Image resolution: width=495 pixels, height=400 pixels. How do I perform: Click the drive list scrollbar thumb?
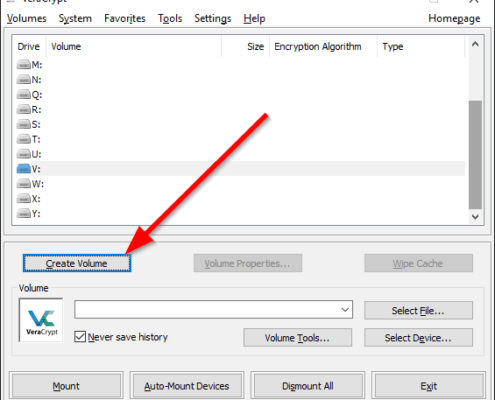pyautogui.click(x=475, y=155)
